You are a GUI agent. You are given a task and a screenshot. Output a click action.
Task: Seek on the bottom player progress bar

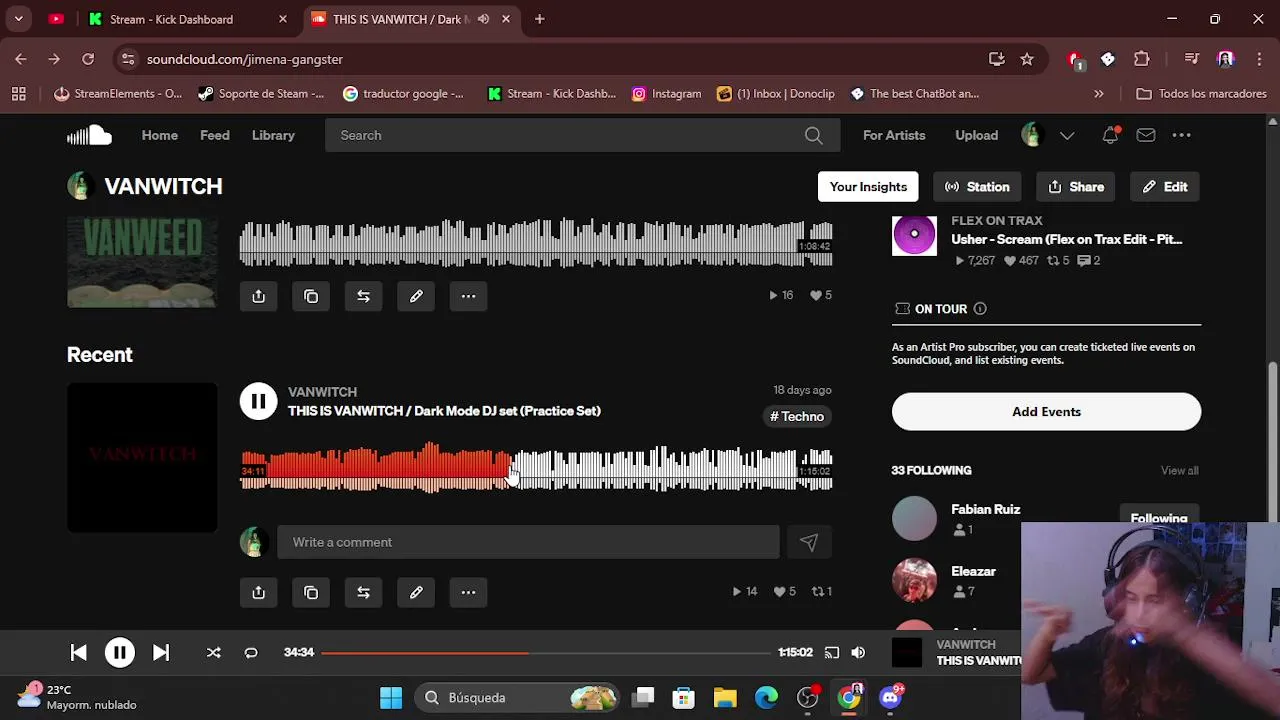pos(546,652)
